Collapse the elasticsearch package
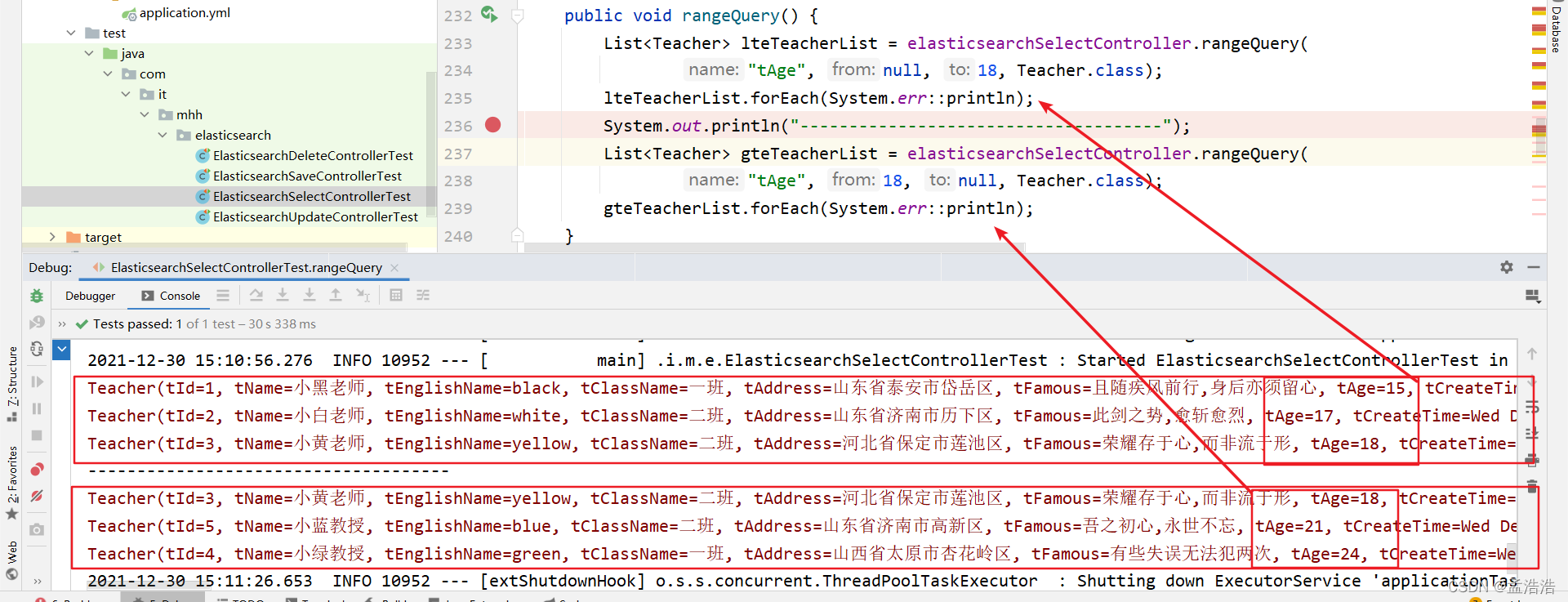The image size is (1568, 602). 163,136
